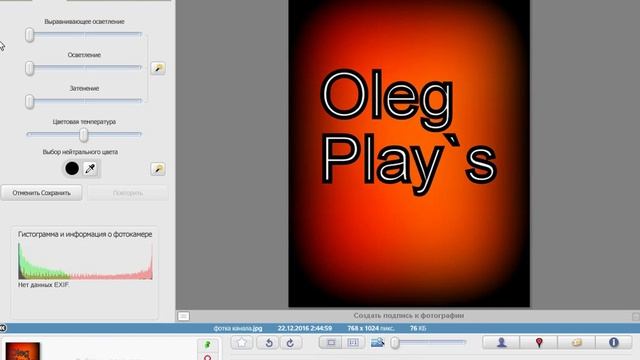This screenshot has width=640, height=360.
Task: Click the zoom picture icon beside slider
Action: tap(378, 342)
